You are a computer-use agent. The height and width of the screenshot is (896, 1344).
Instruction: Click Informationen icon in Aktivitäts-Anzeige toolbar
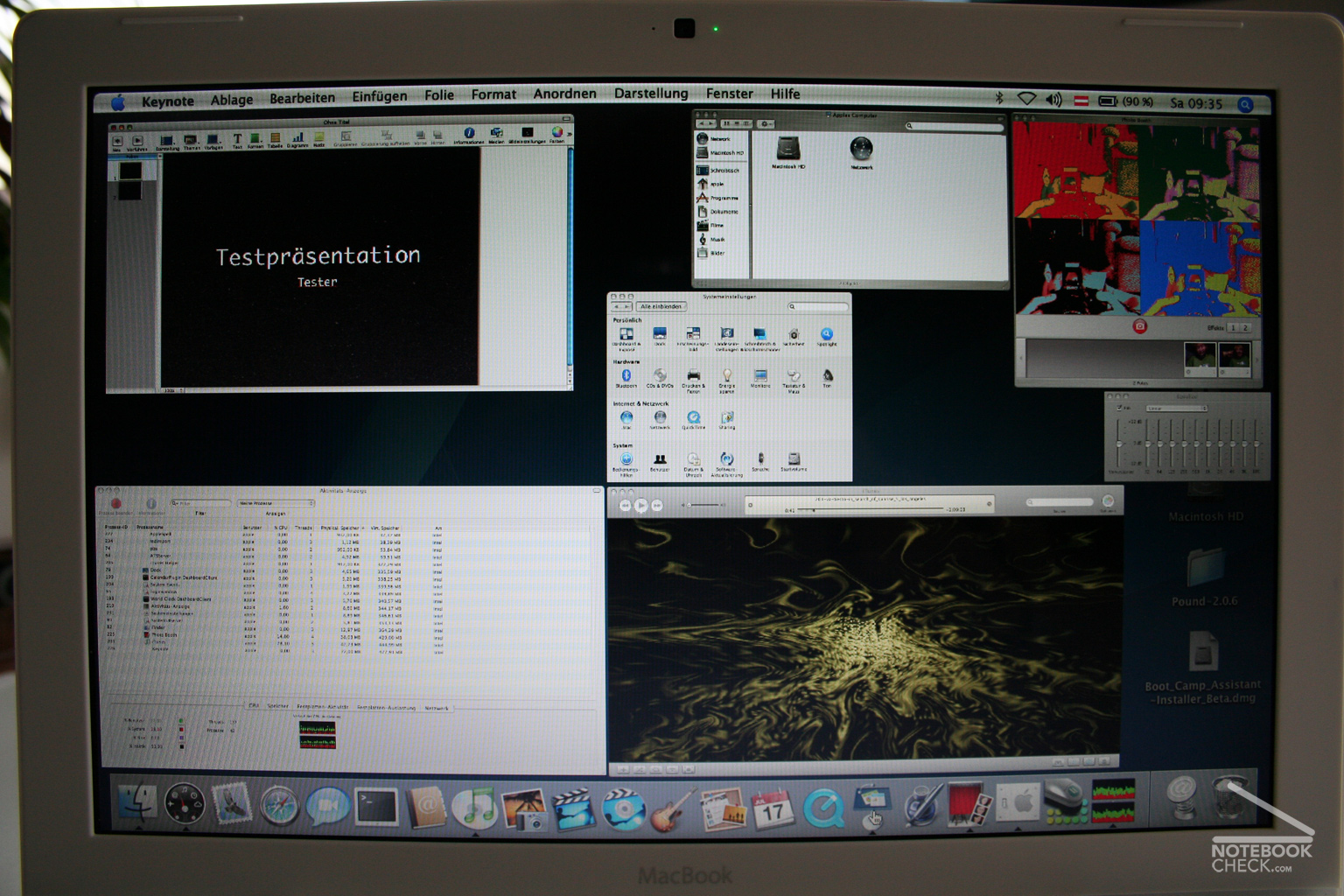[150, 504]
